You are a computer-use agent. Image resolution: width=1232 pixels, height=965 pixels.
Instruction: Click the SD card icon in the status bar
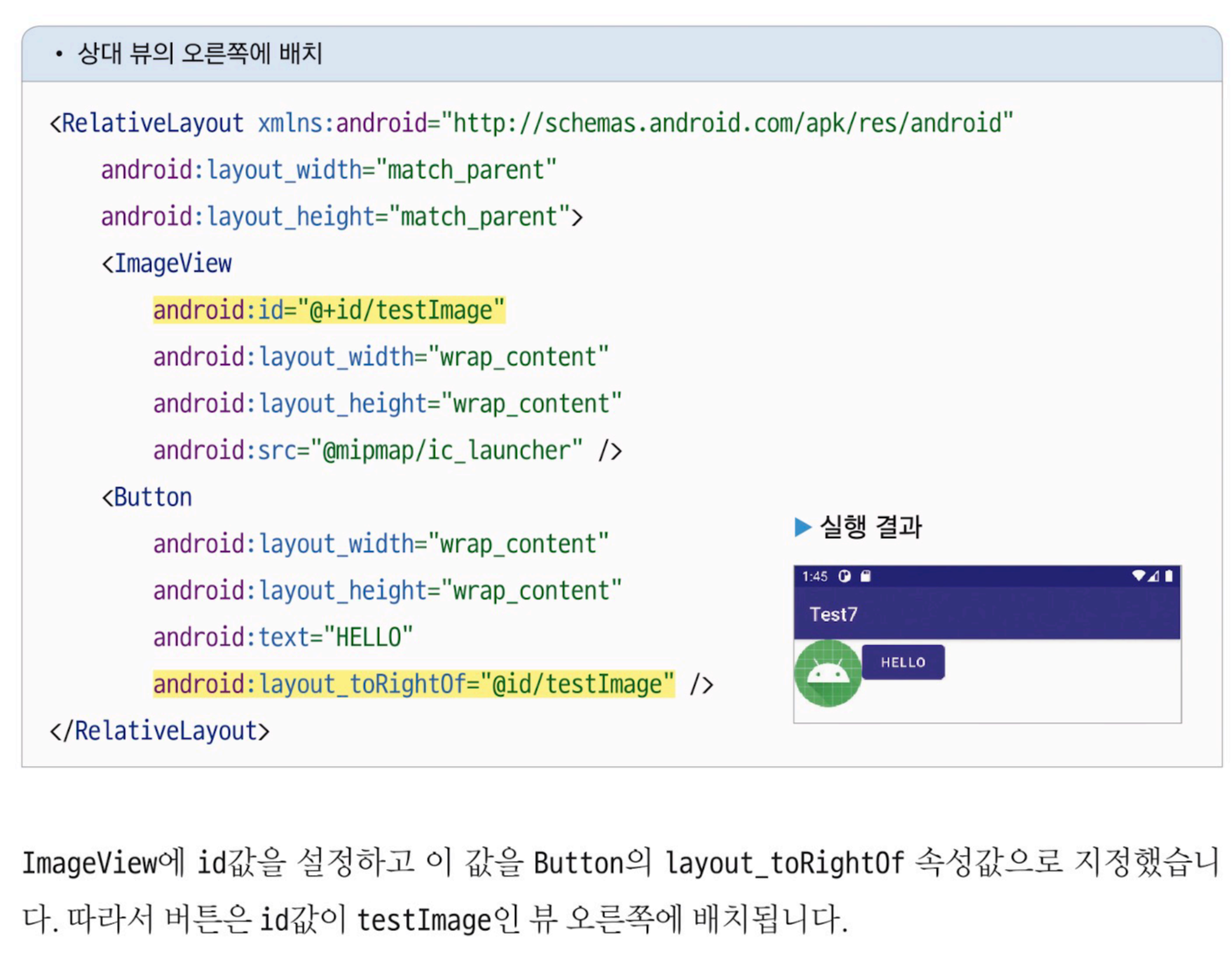tap(865, 576)
